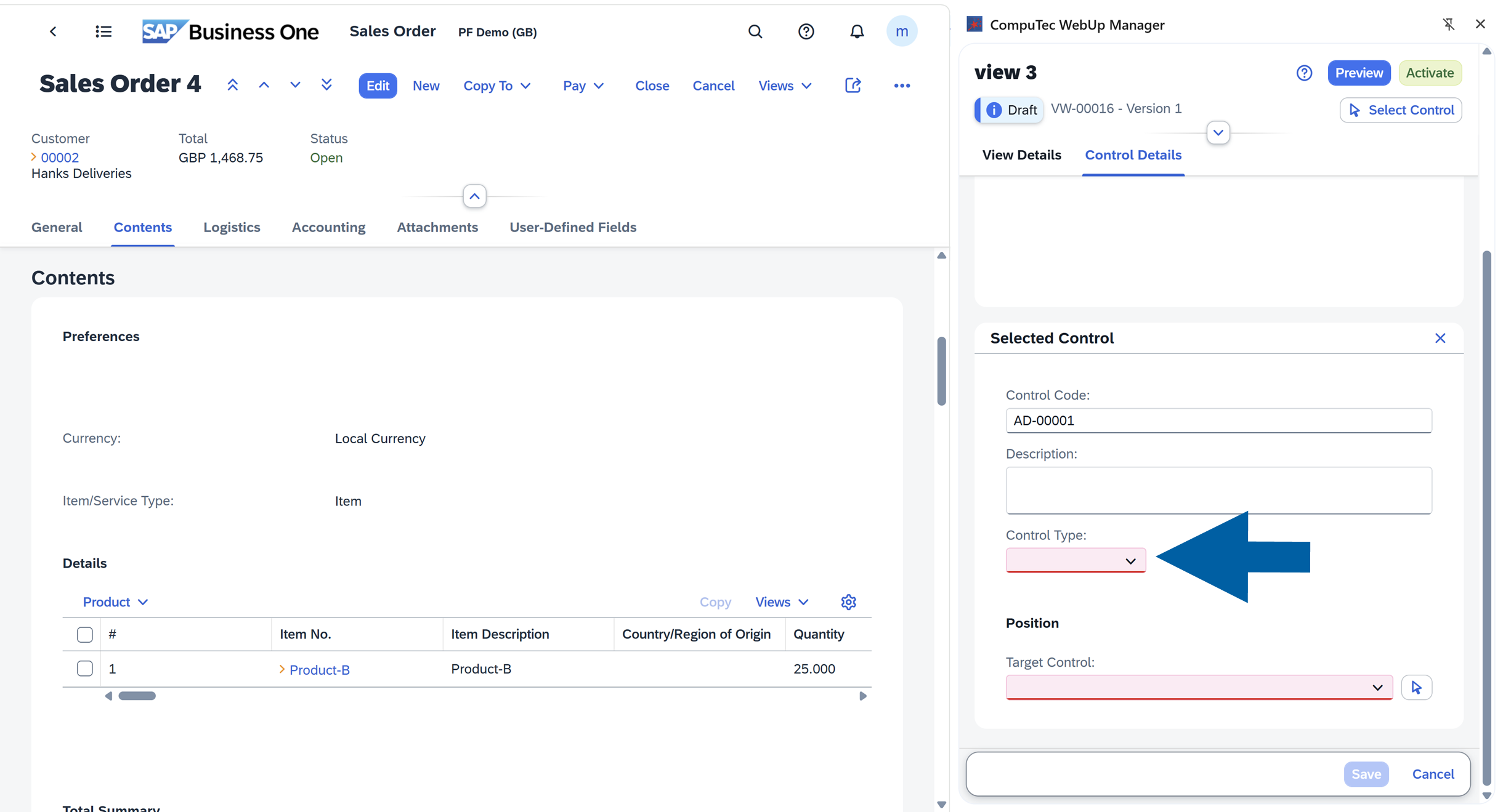1503x812 pixels.
Task: Tick the checkbox for row 1
Action: coord(85,669)
